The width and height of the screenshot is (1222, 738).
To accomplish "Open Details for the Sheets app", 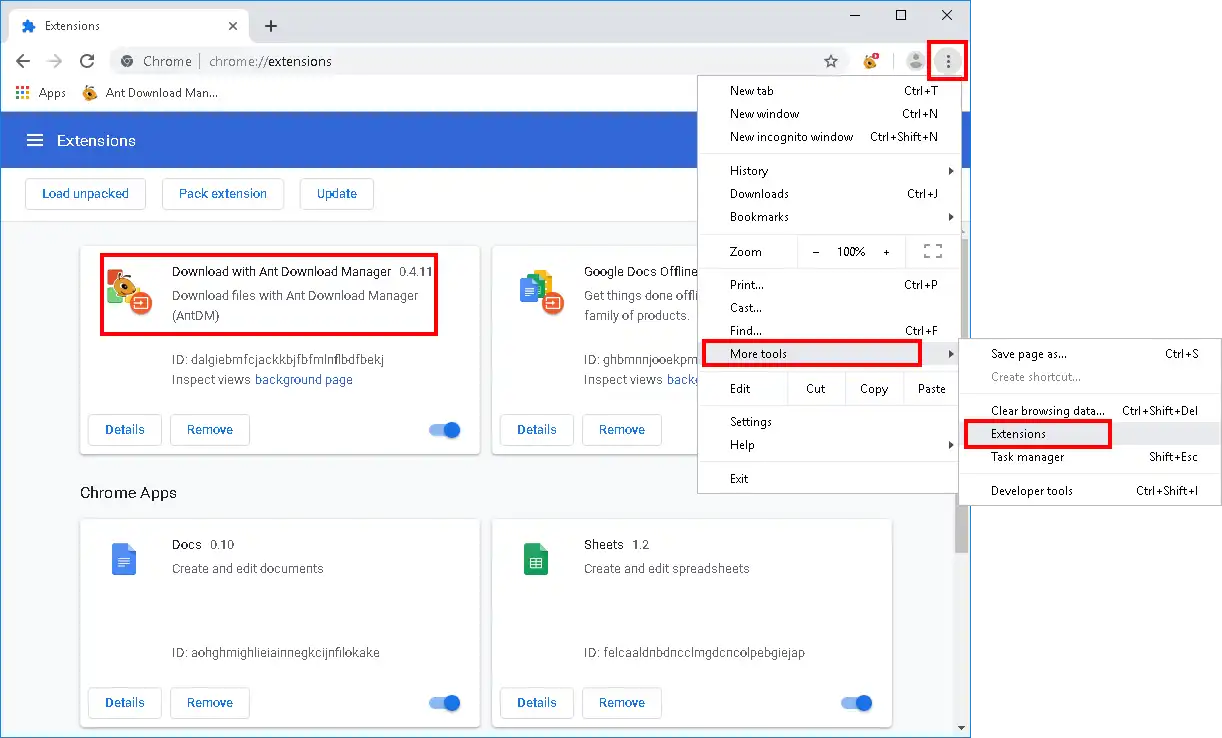I will [x=537, y=703].
